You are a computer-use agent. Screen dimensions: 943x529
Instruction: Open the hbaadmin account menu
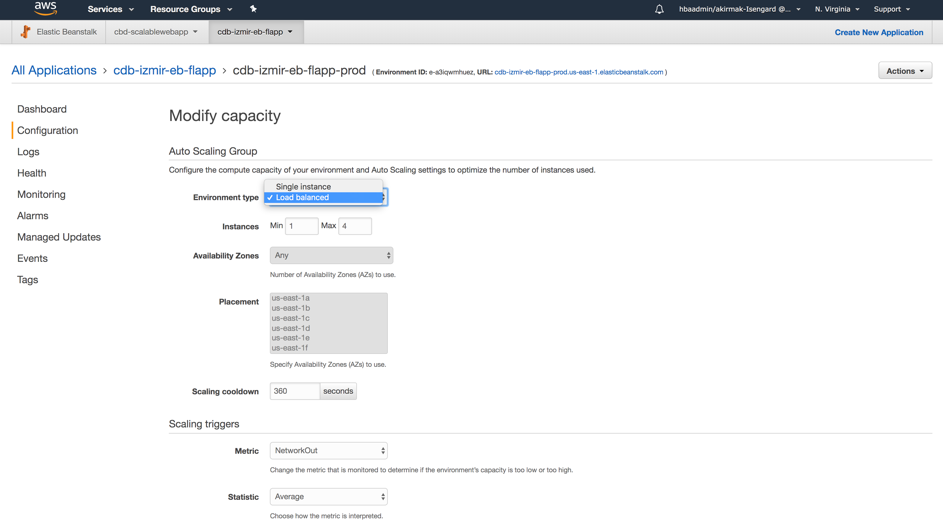pos(739,9)
